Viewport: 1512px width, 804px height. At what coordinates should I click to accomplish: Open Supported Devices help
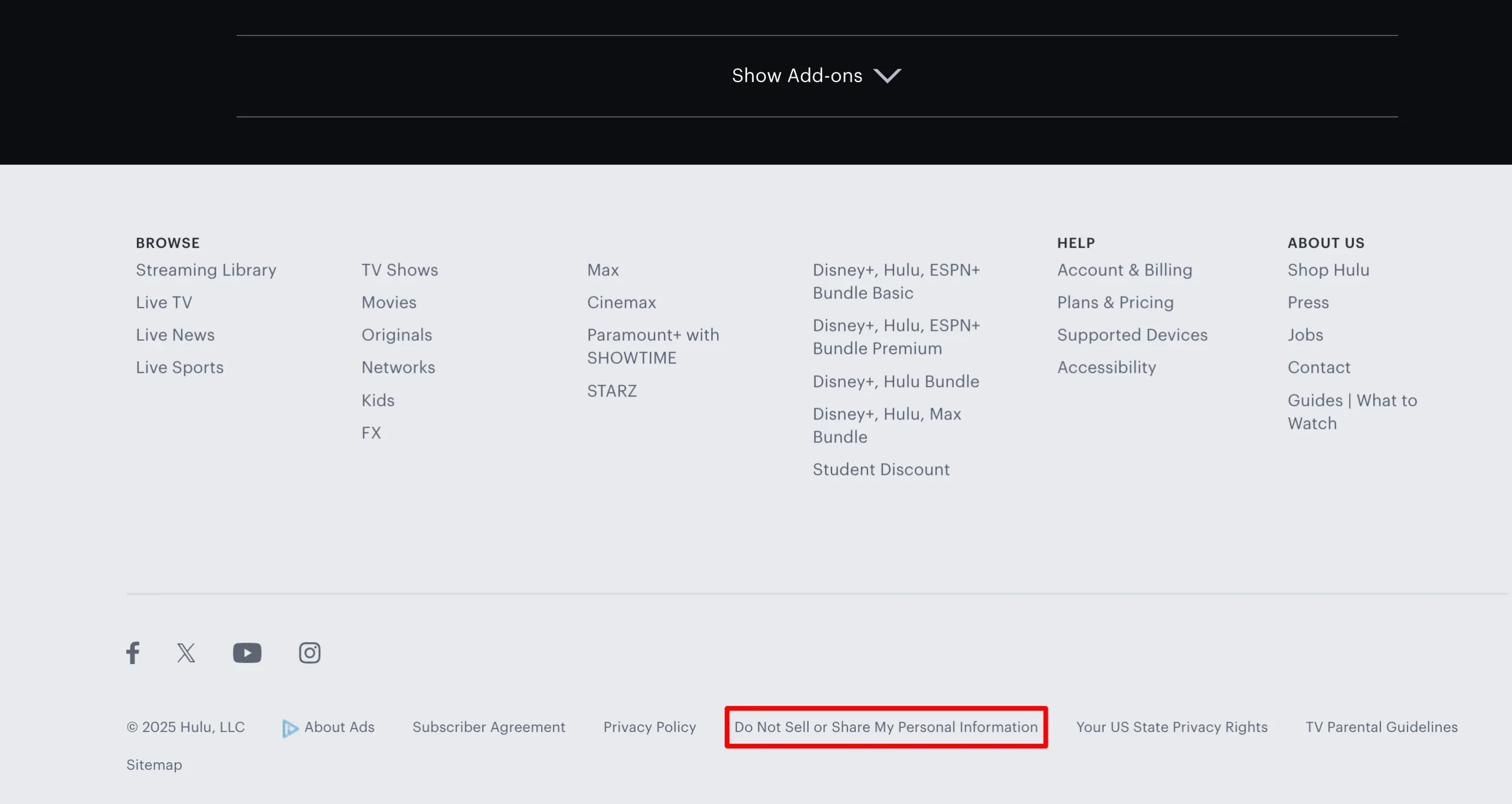1132,335
